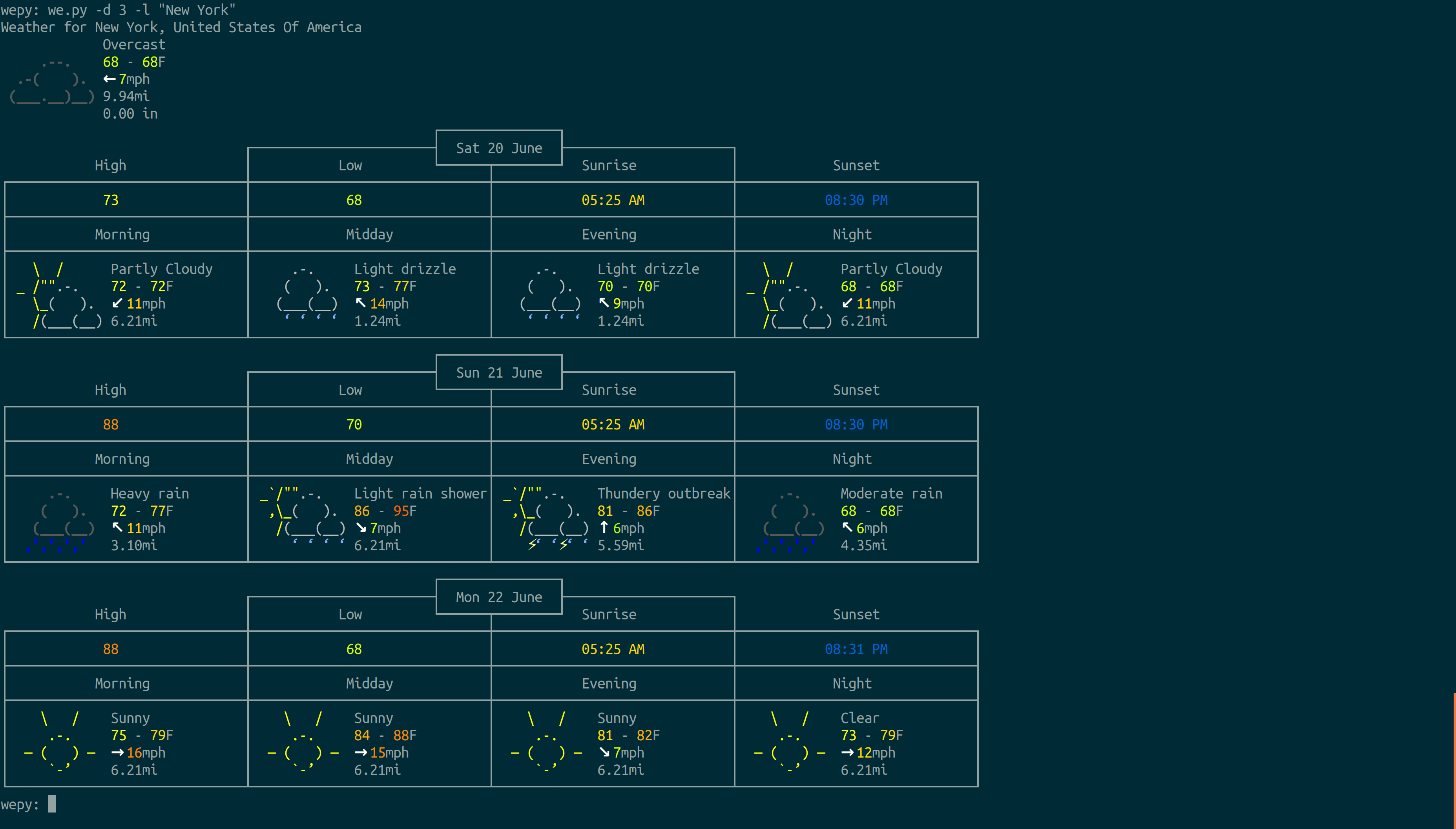Click Monday sunset time 08:31 PM
This screenshot has width=1456, height=829.
click(x=856, y=649)
